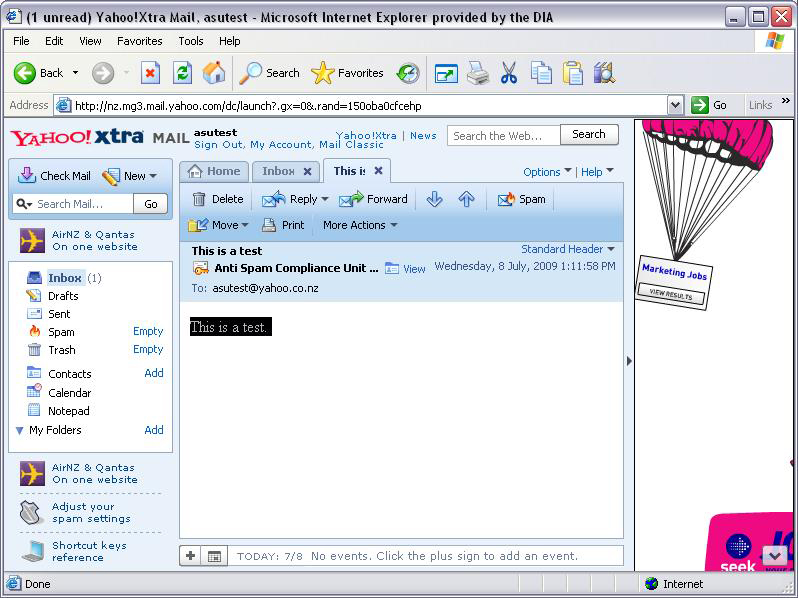Open the Drafts folder
Screen dimensions: 798x598
click(x=63, y=296)
